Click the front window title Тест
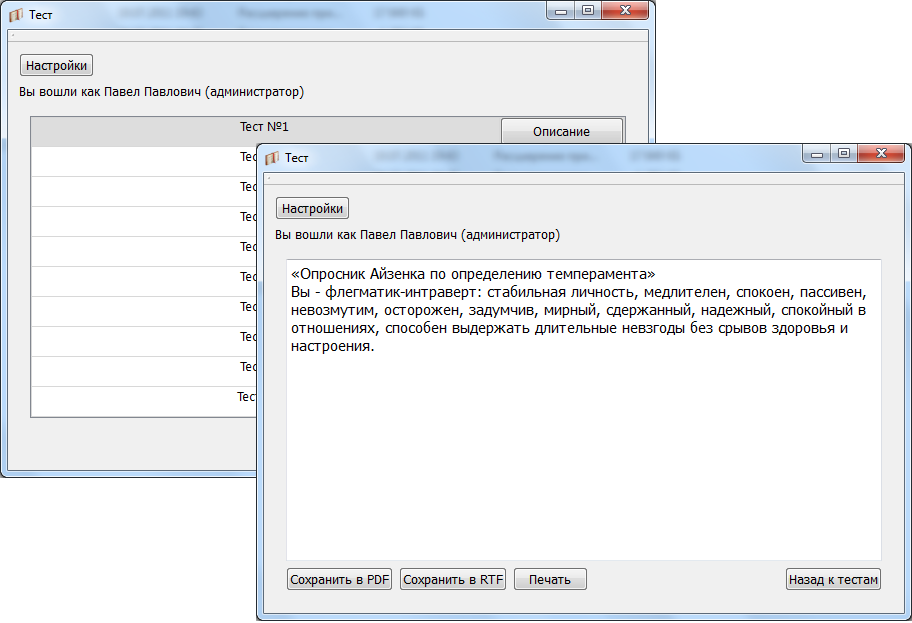The image size is (912, 623). click(297, 158)
